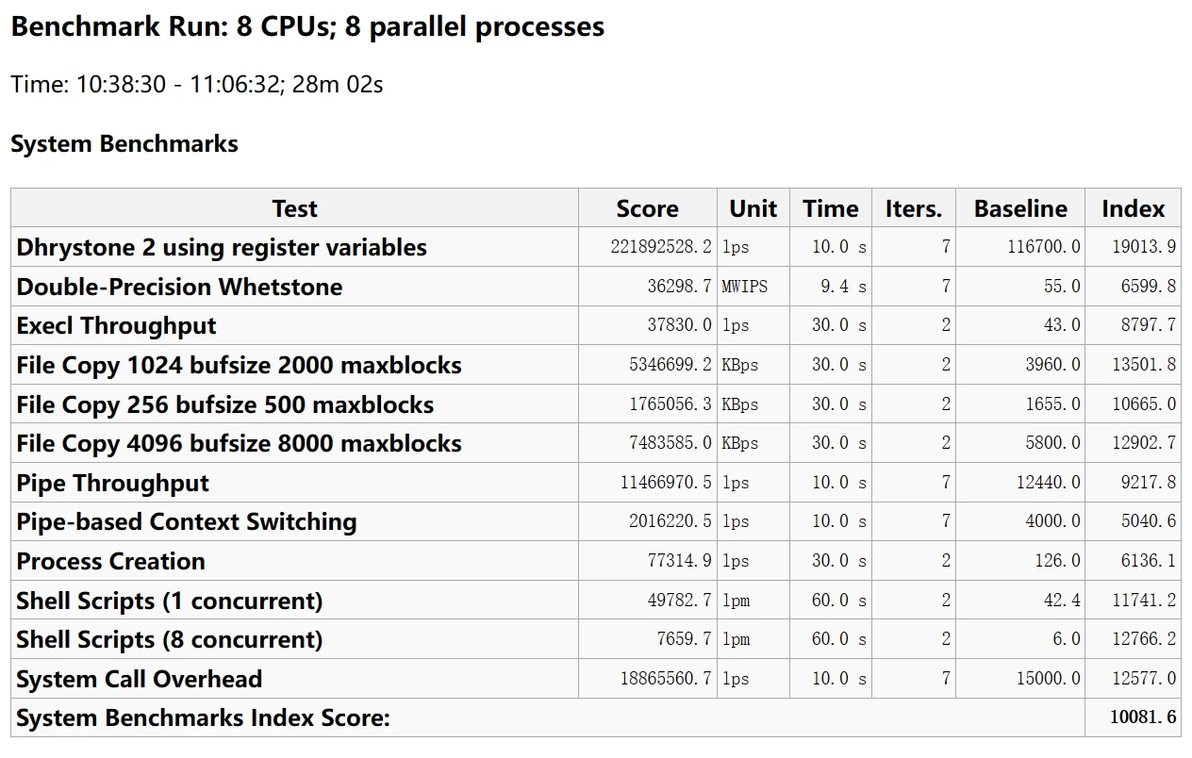Click the Score column header

coord(647,209)
